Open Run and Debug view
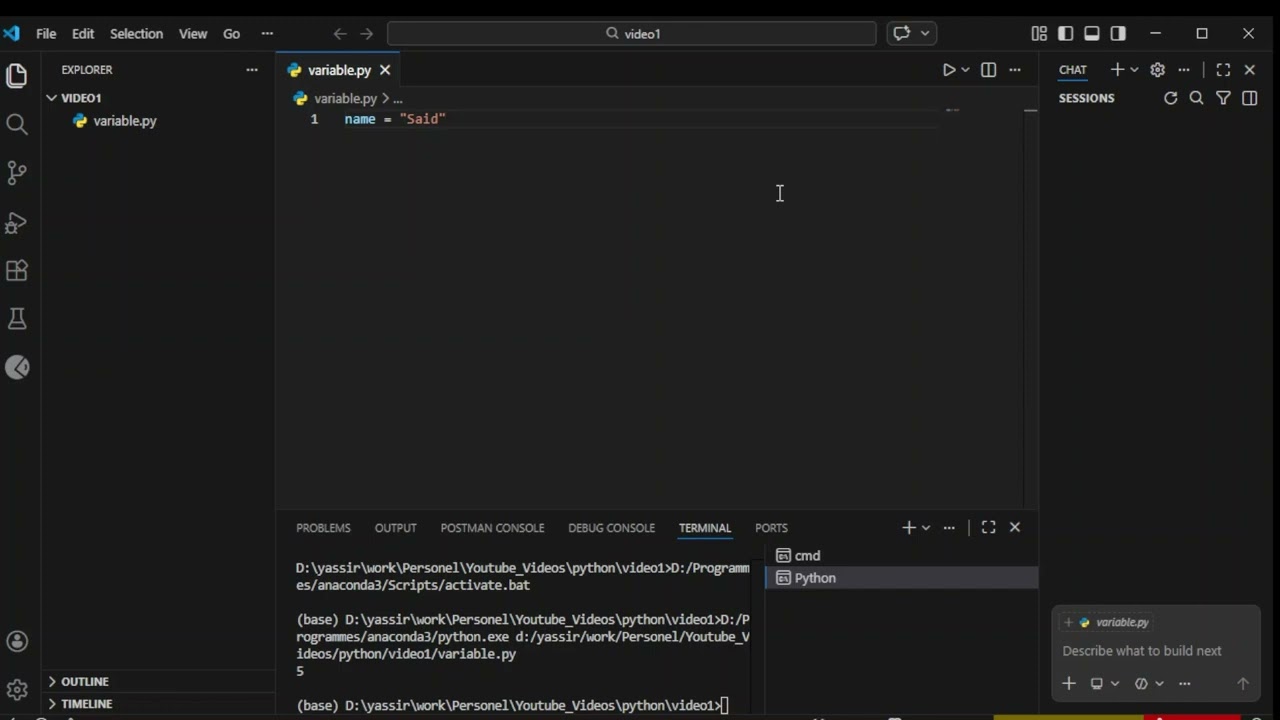1280x720 pixels. [x=17, y=222]
